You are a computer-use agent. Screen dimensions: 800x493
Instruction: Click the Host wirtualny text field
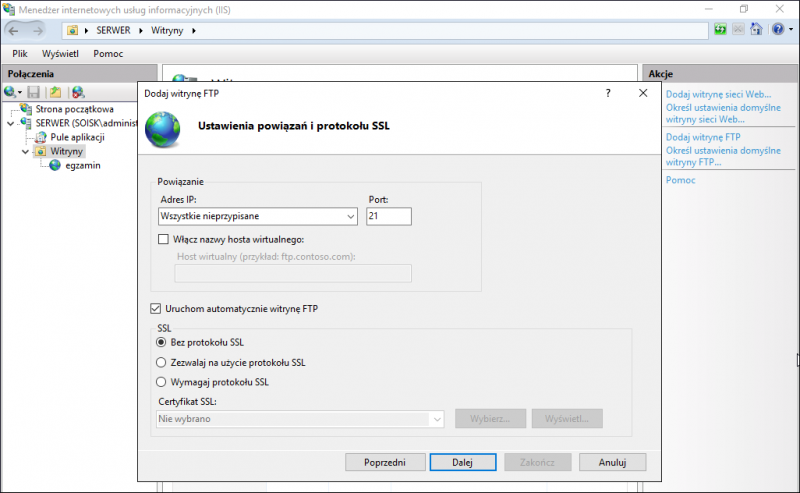pyautogui.click(x=293, y=274)
